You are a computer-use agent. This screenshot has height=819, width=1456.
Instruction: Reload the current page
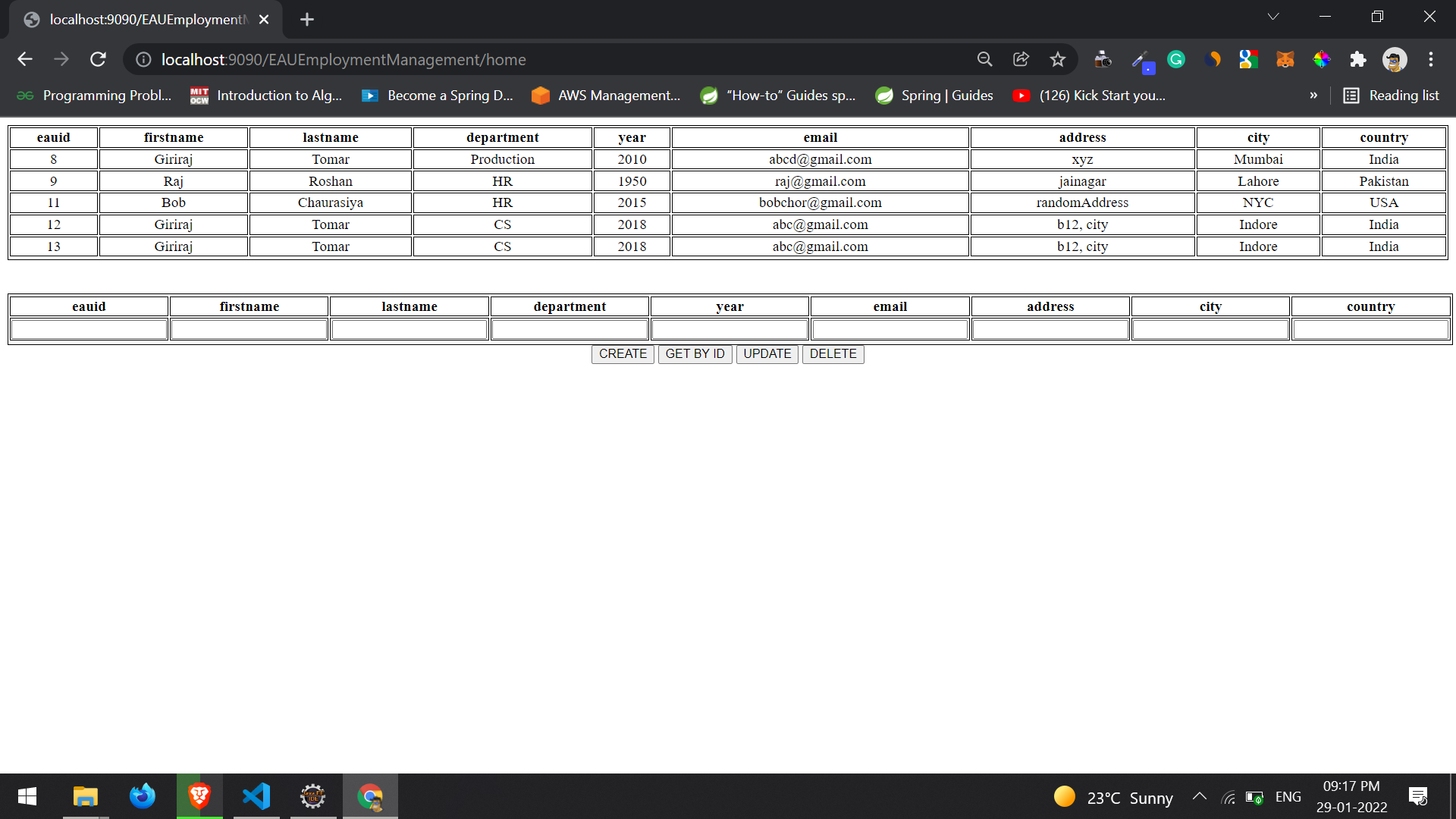(98, 59)
